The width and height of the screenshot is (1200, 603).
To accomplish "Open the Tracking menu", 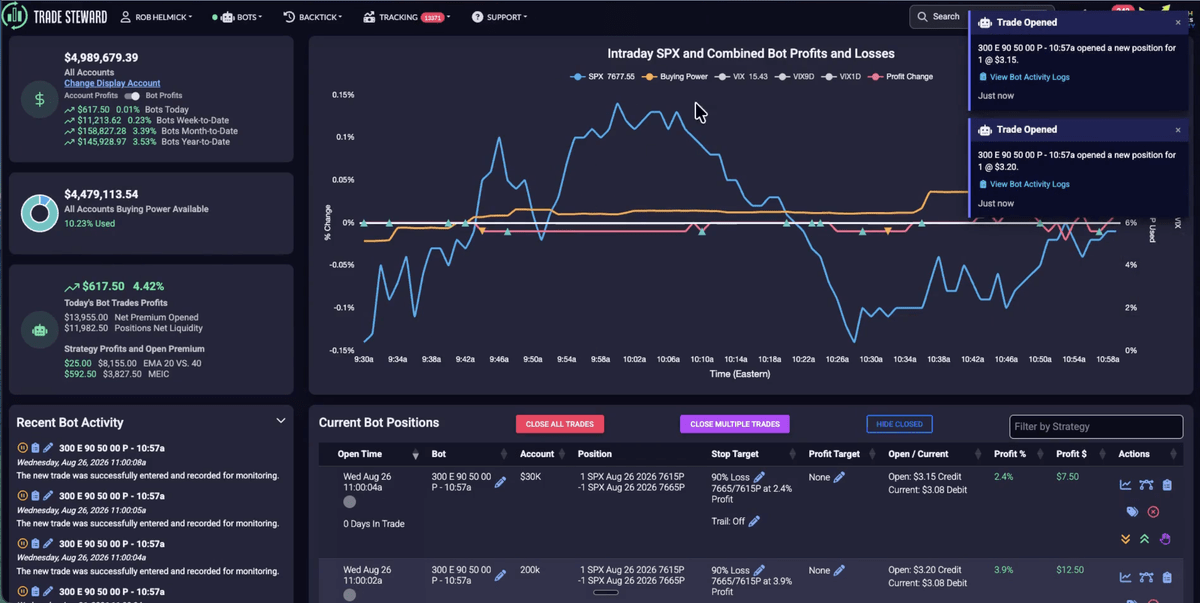I will click(x=407, y=17).
